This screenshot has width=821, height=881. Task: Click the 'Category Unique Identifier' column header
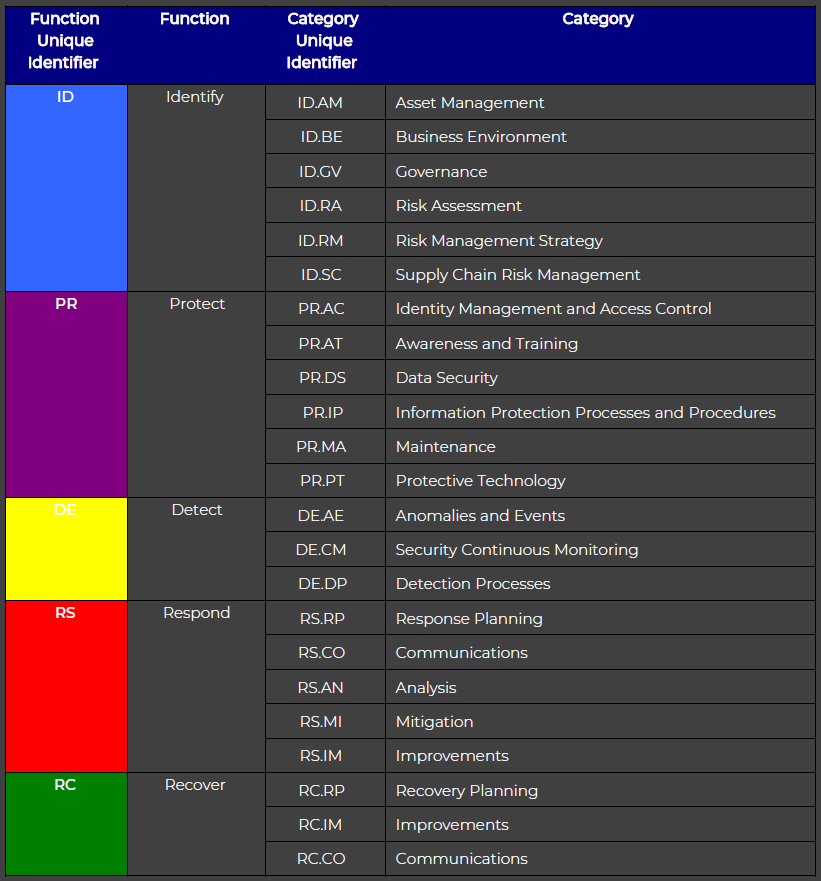[x=325, y=46]
